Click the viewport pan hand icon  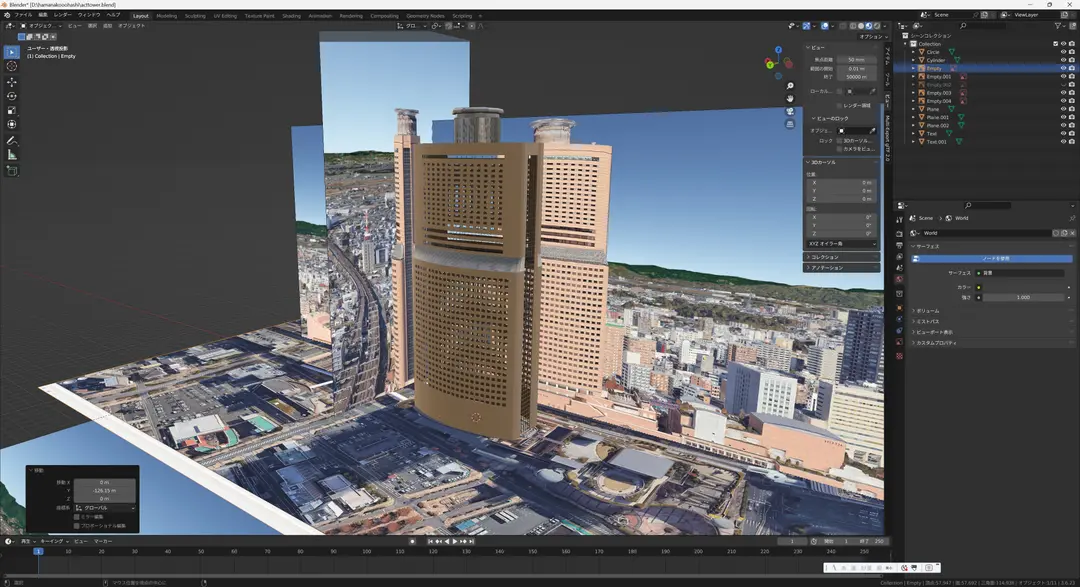point(790,99)
